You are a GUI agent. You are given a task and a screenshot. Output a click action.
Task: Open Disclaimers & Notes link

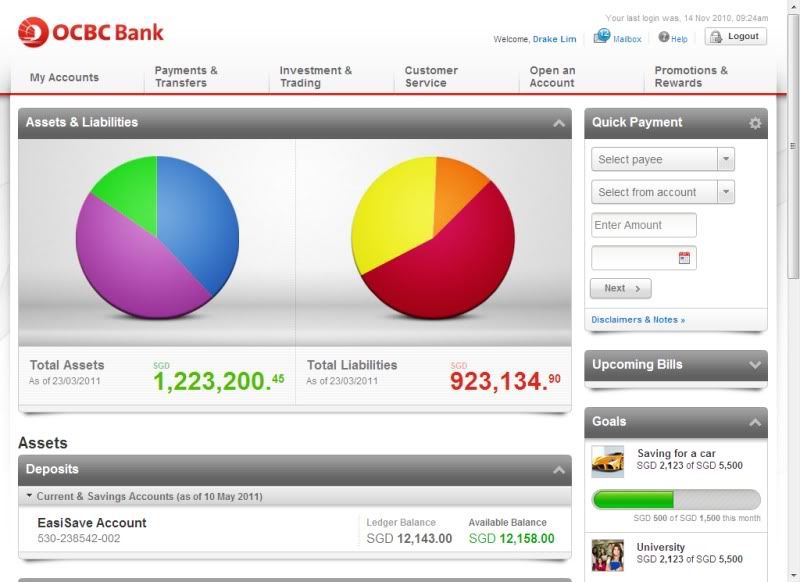[x=638, y=320]
